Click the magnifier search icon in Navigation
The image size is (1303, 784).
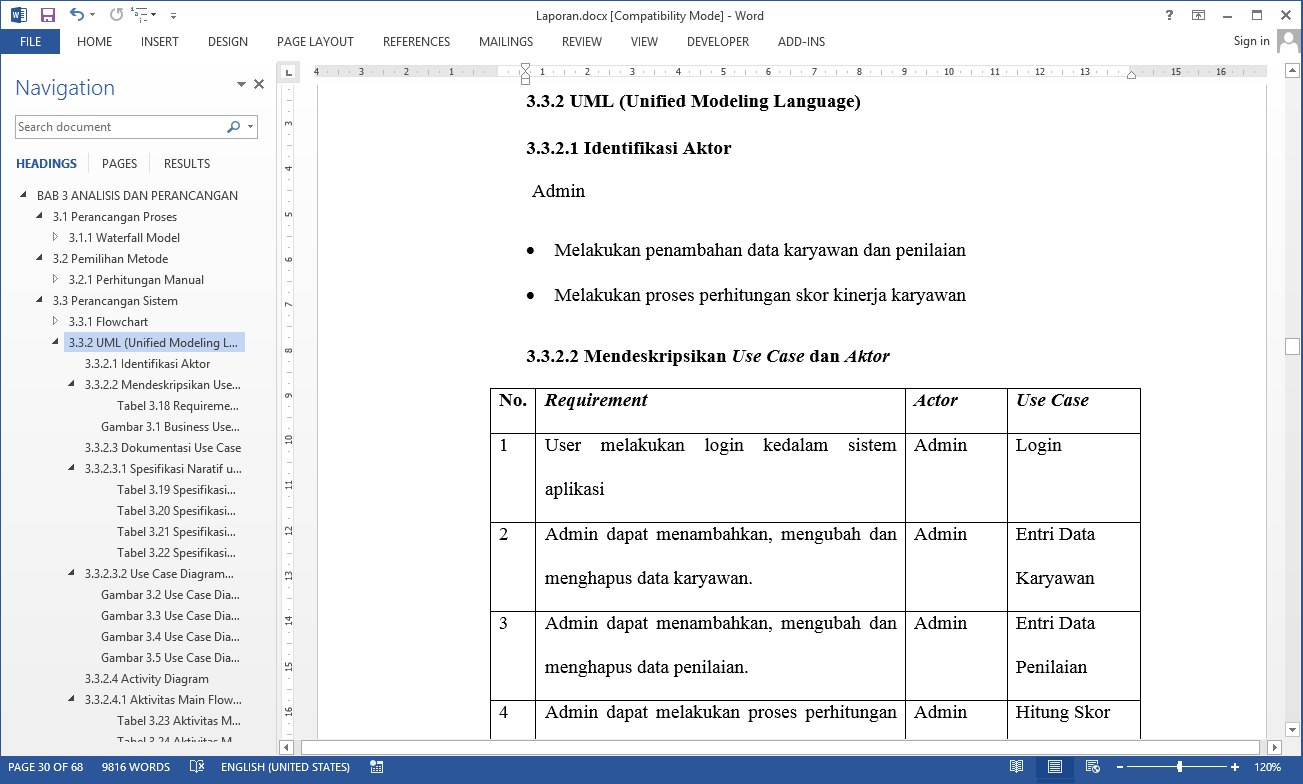[233, 127]
